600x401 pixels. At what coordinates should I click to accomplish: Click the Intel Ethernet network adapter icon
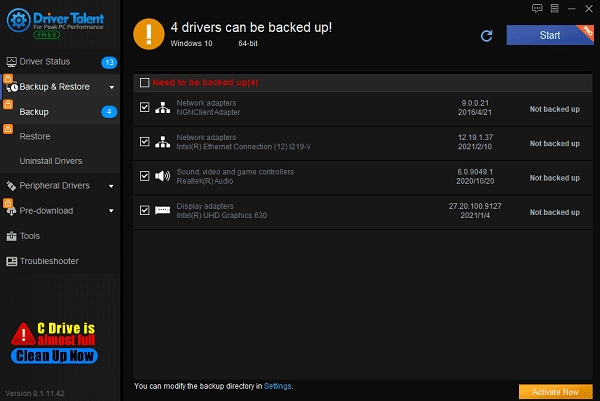(163, 142)
